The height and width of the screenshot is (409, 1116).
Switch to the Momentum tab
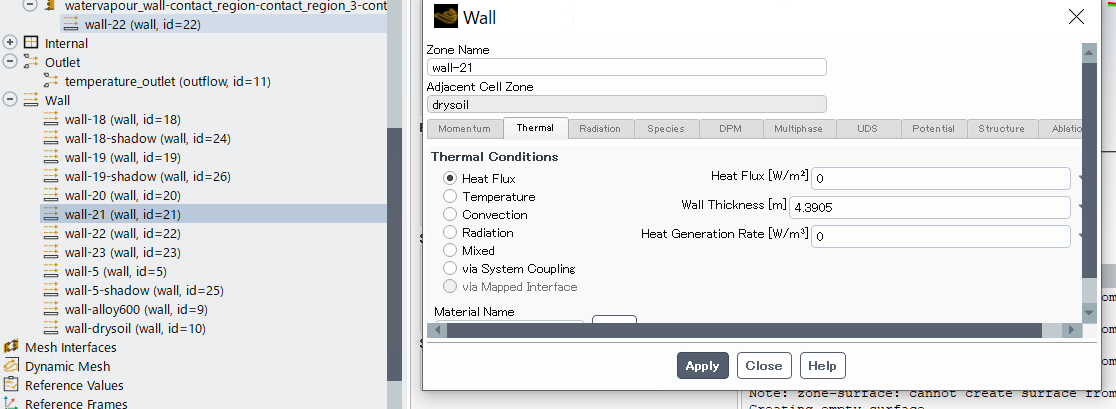[464, 129]
